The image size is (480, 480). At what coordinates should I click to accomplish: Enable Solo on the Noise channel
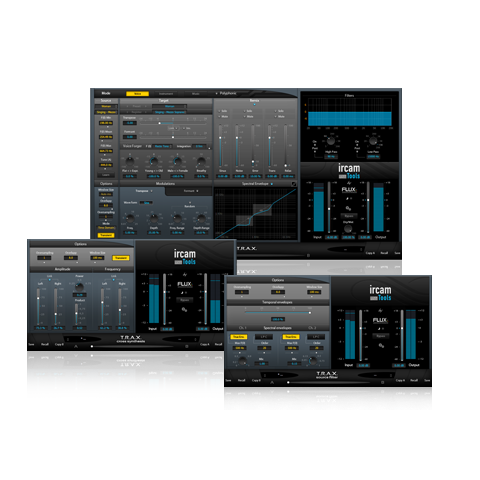[244, 111]
